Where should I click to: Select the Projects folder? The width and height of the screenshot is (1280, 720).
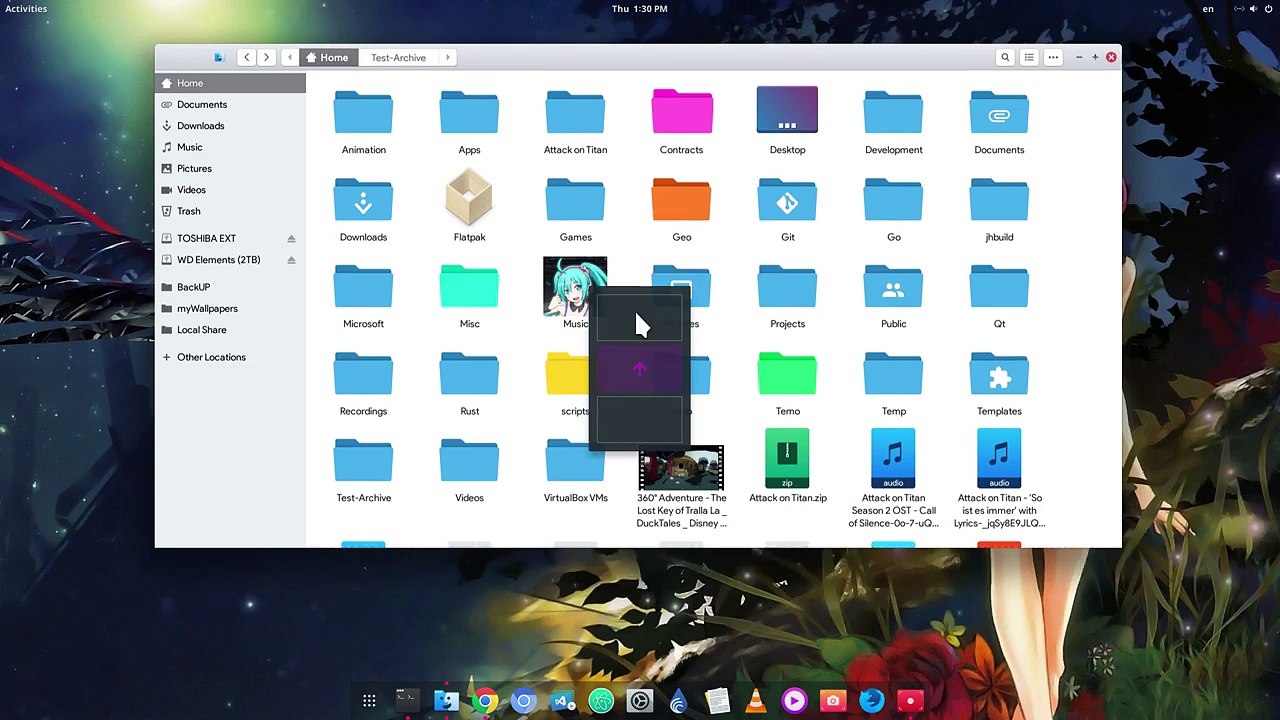(x=787, y=286)
